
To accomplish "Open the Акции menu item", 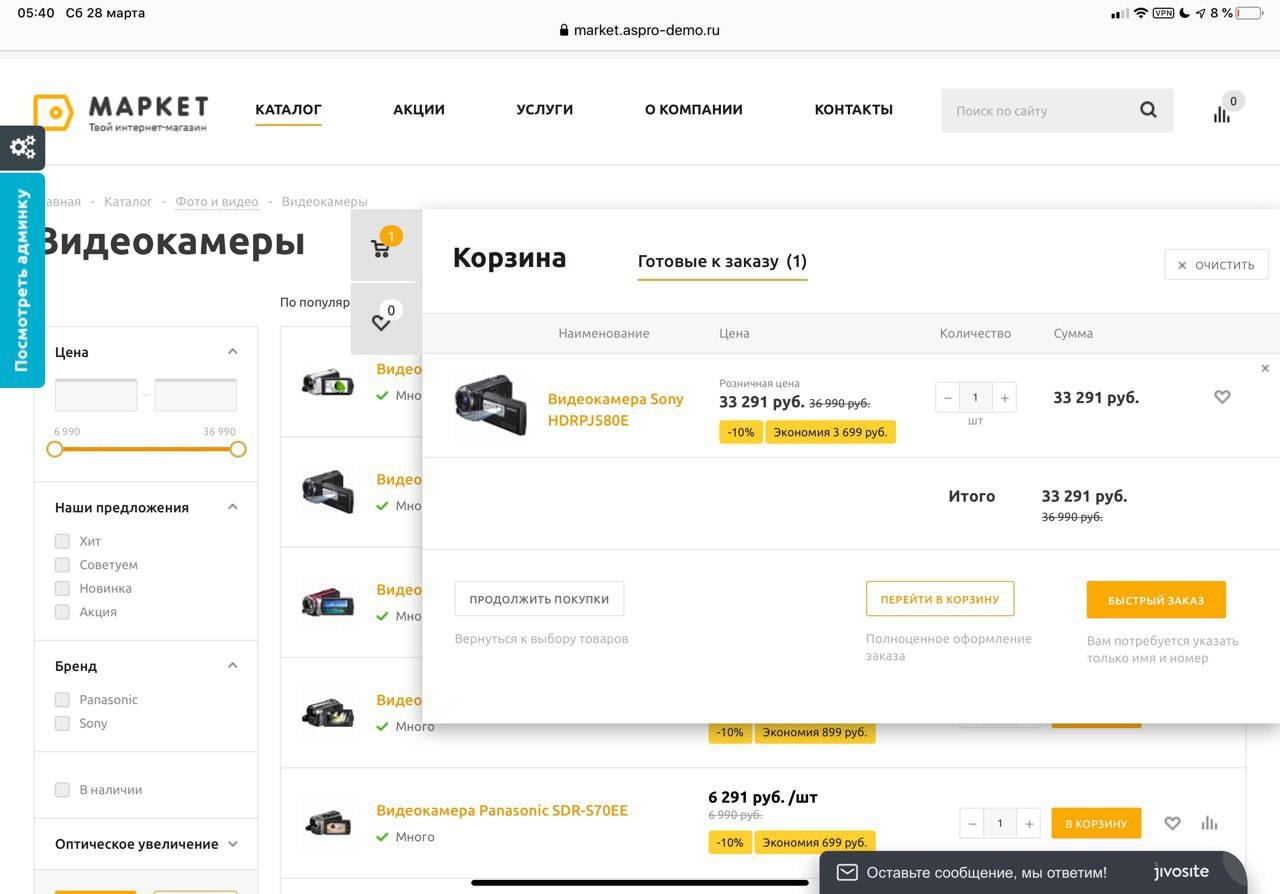I will tap(419, 110).
